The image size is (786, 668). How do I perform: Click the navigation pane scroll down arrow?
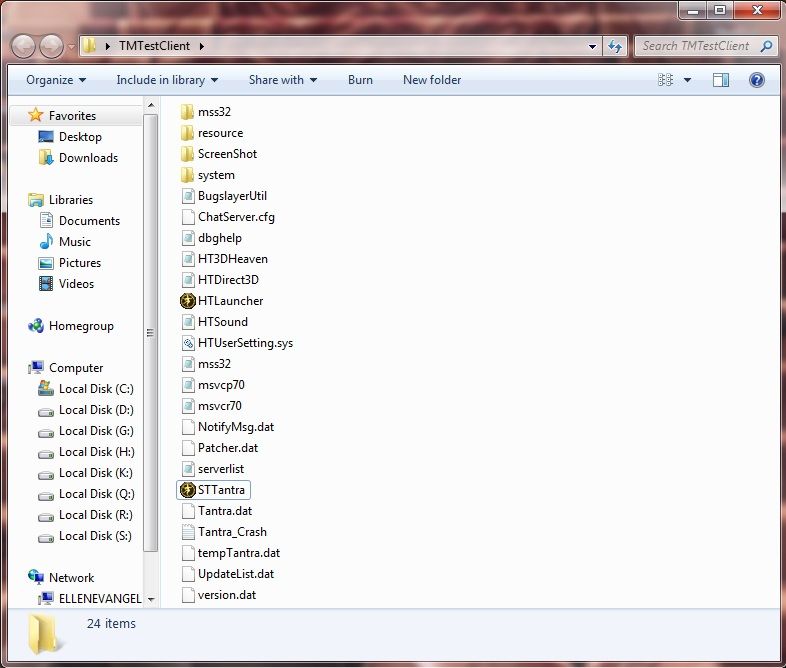tap(151, 599)
